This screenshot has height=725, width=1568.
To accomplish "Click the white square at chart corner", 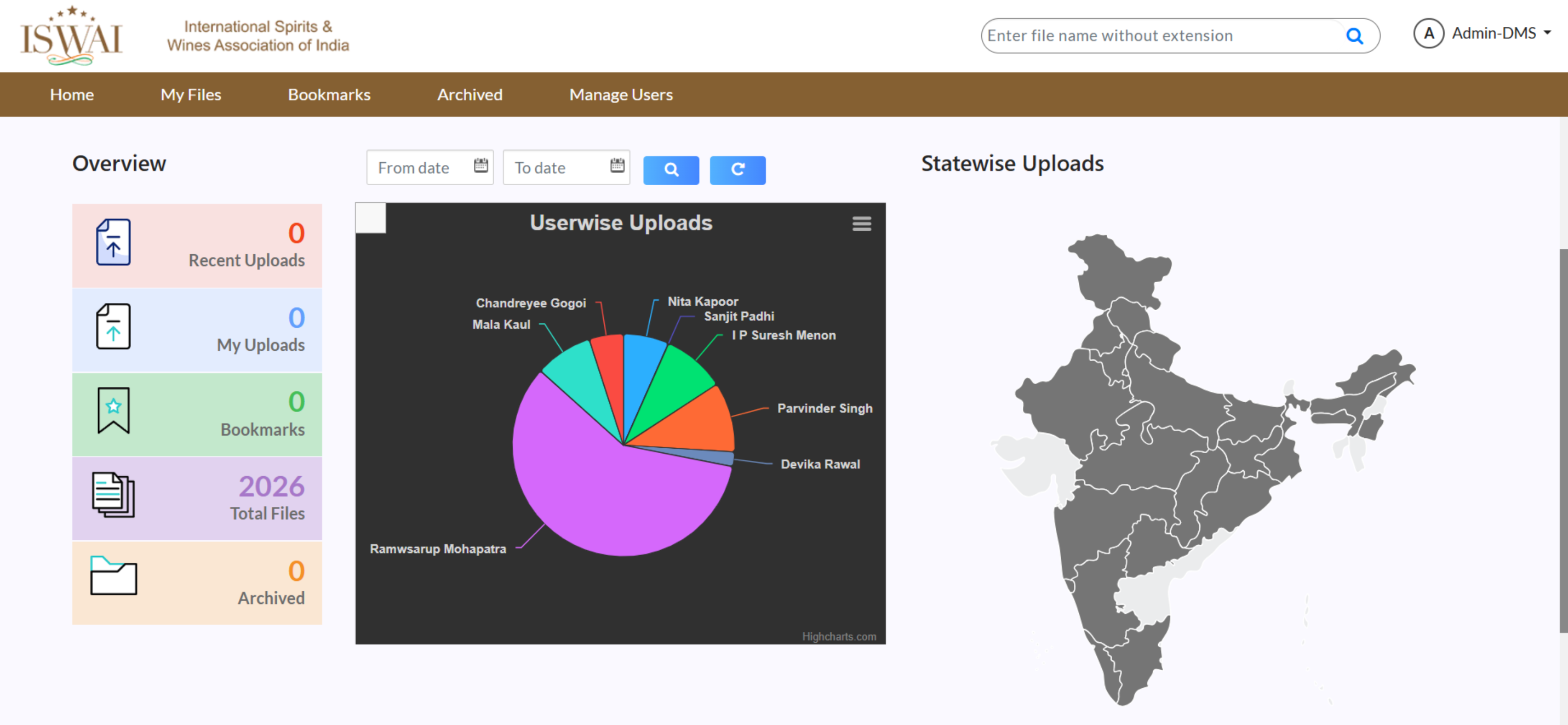I will pos(371,218).
